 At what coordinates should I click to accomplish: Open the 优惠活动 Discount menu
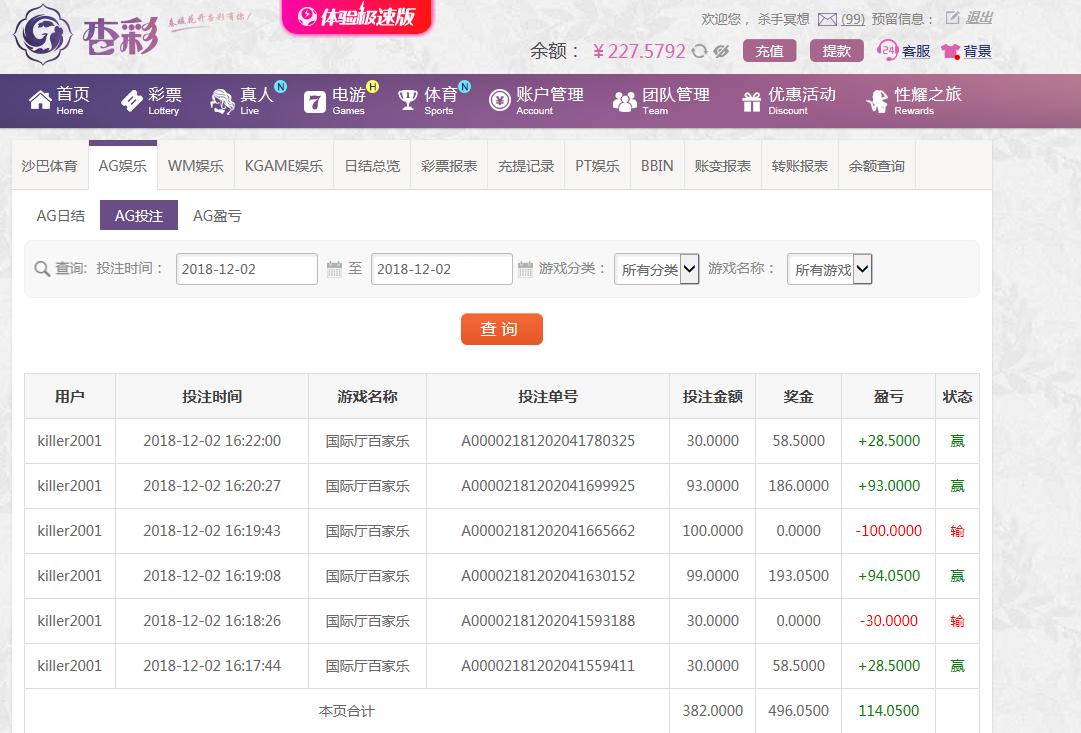[x=789, y=101]
